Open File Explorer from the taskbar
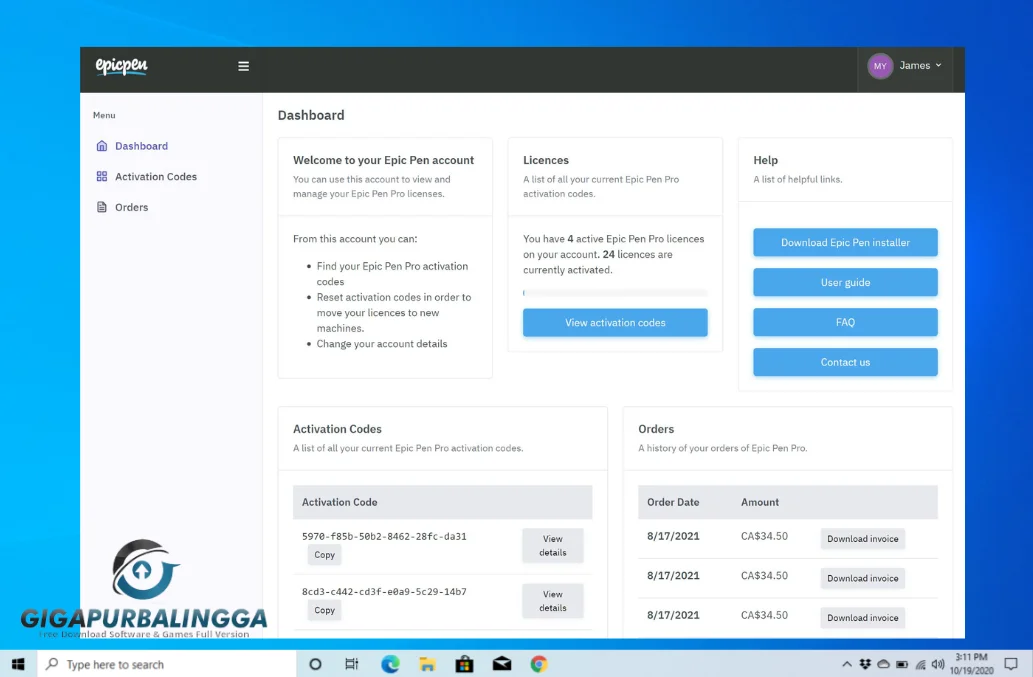1033x677 pixels. pos(427,664)
